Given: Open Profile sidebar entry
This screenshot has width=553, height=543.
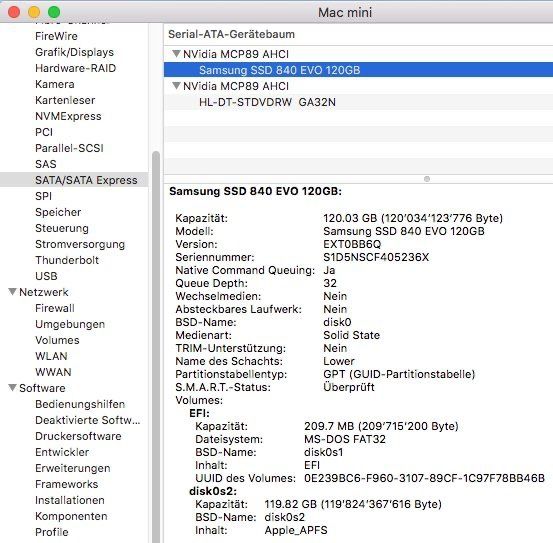Looking at the screenshot, I should pyautogui.click(x=51, y=532).
